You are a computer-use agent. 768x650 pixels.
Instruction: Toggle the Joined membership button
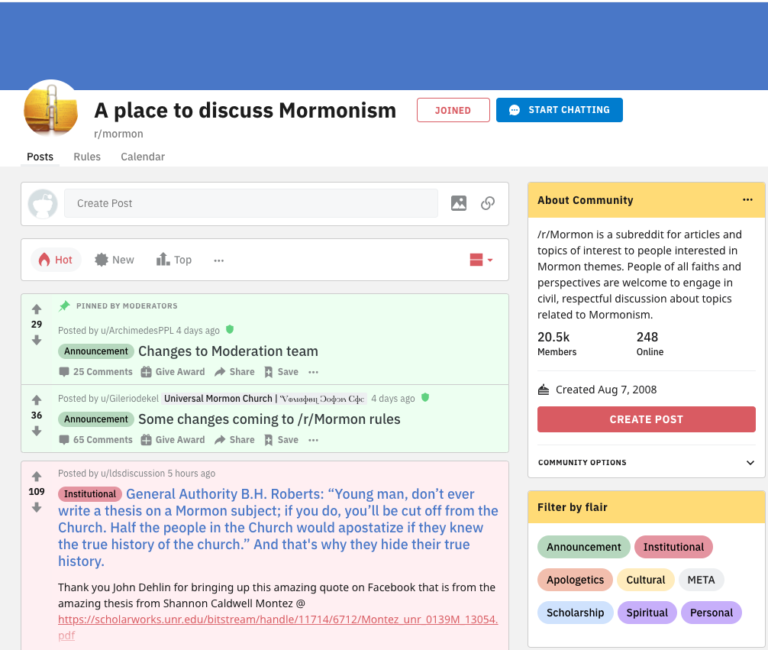453,110
